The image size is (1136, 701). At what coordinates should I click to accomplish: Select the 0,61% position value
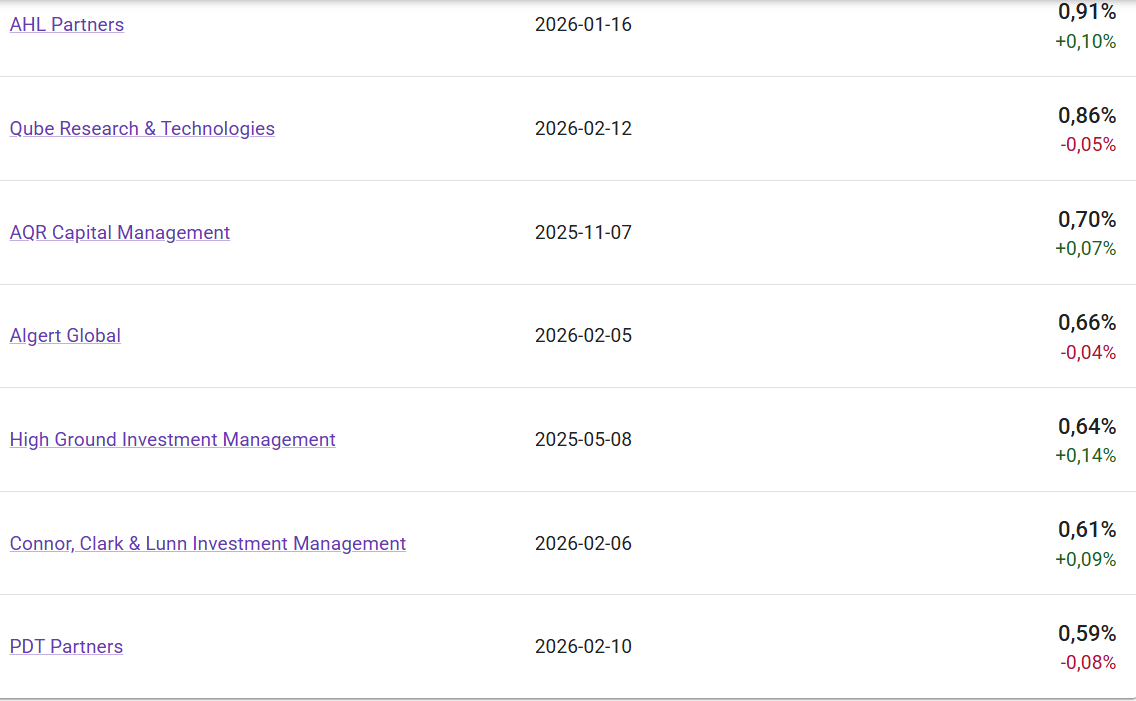pos(1087,530)
